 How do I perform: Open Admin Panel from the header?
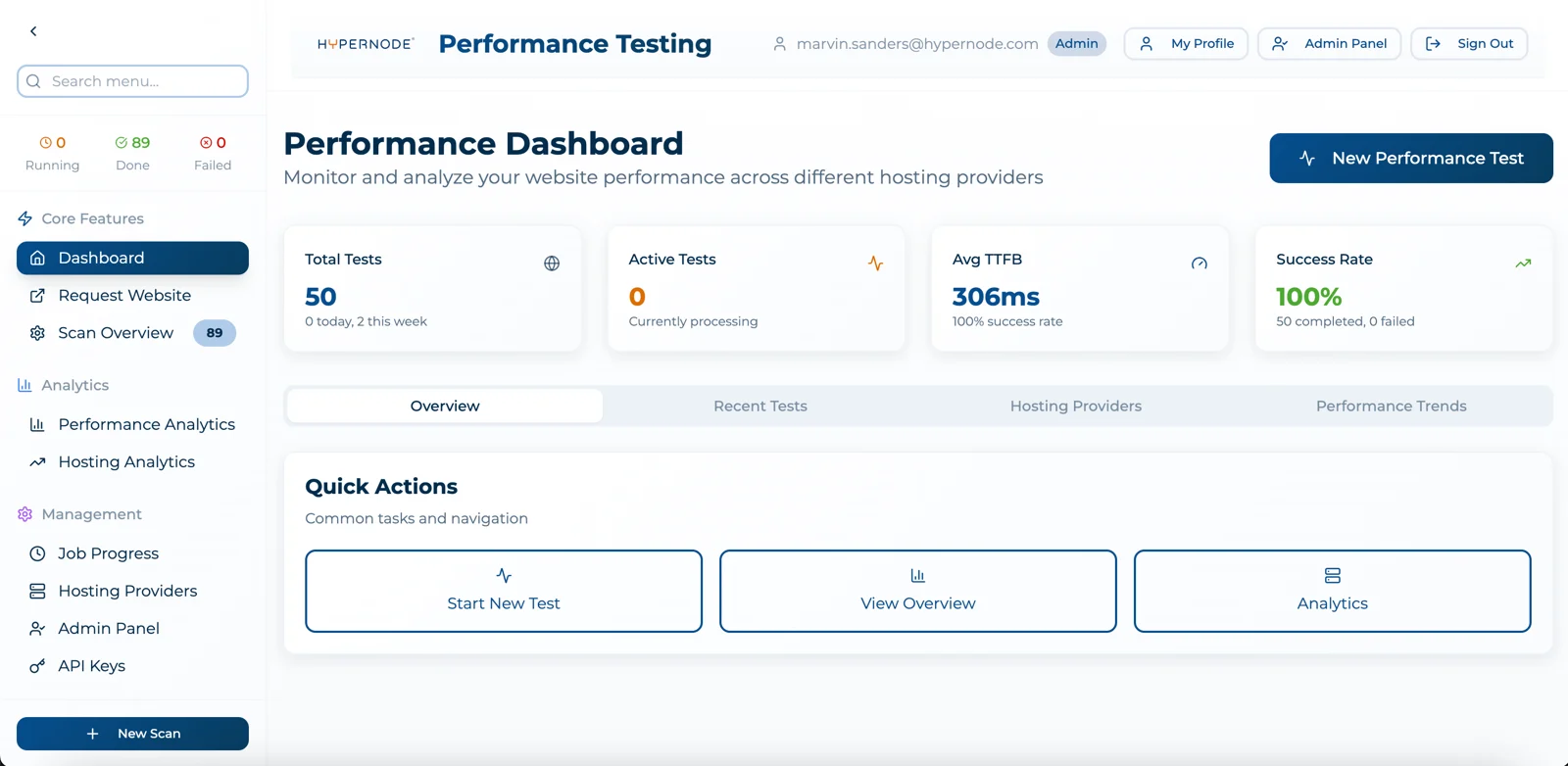pyautogui.click(x=1329, y=44)
